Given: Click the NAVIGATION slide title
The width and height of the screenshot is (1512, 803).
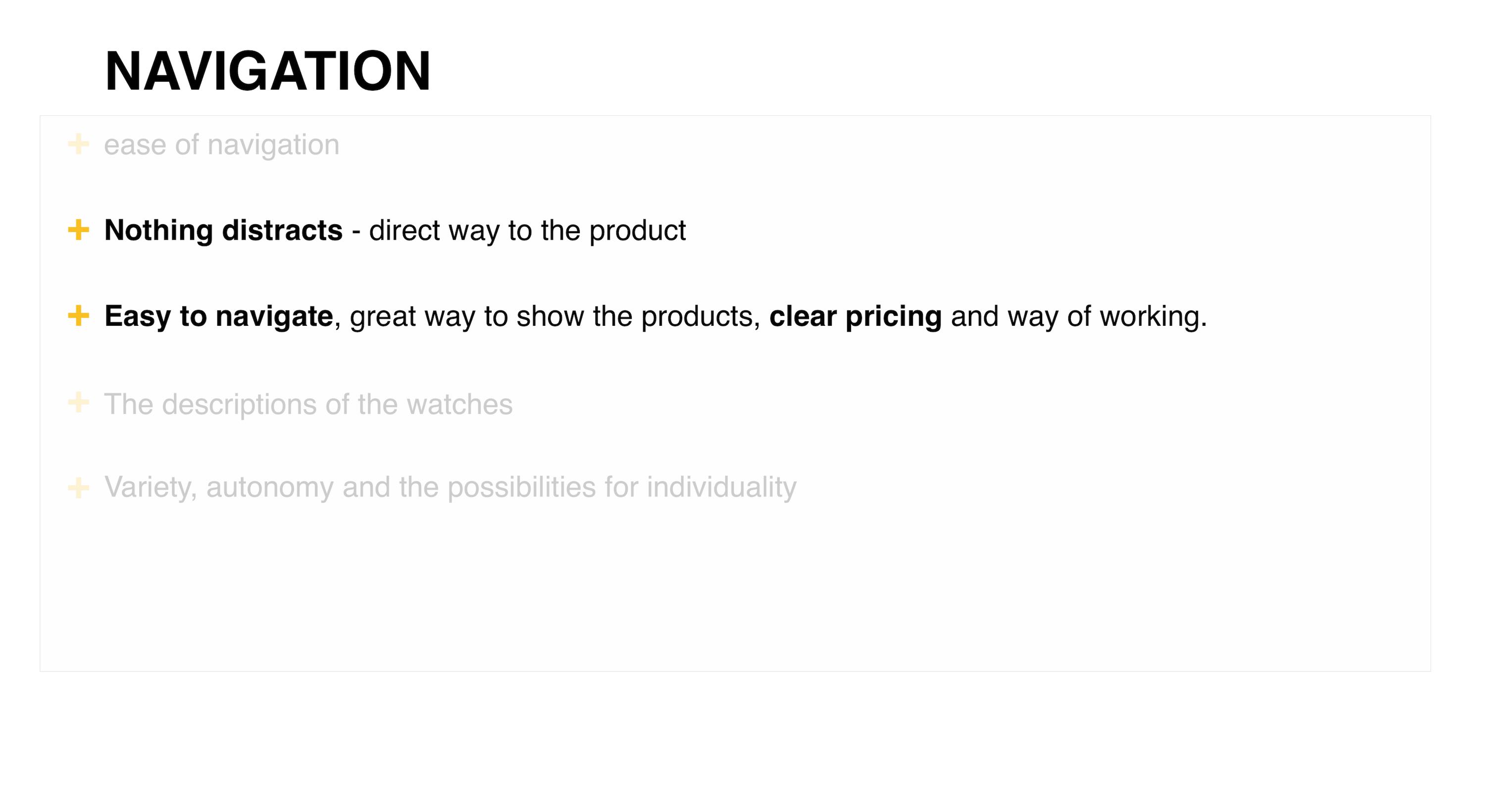Looking at the screenshot, I should coord(268,72).
